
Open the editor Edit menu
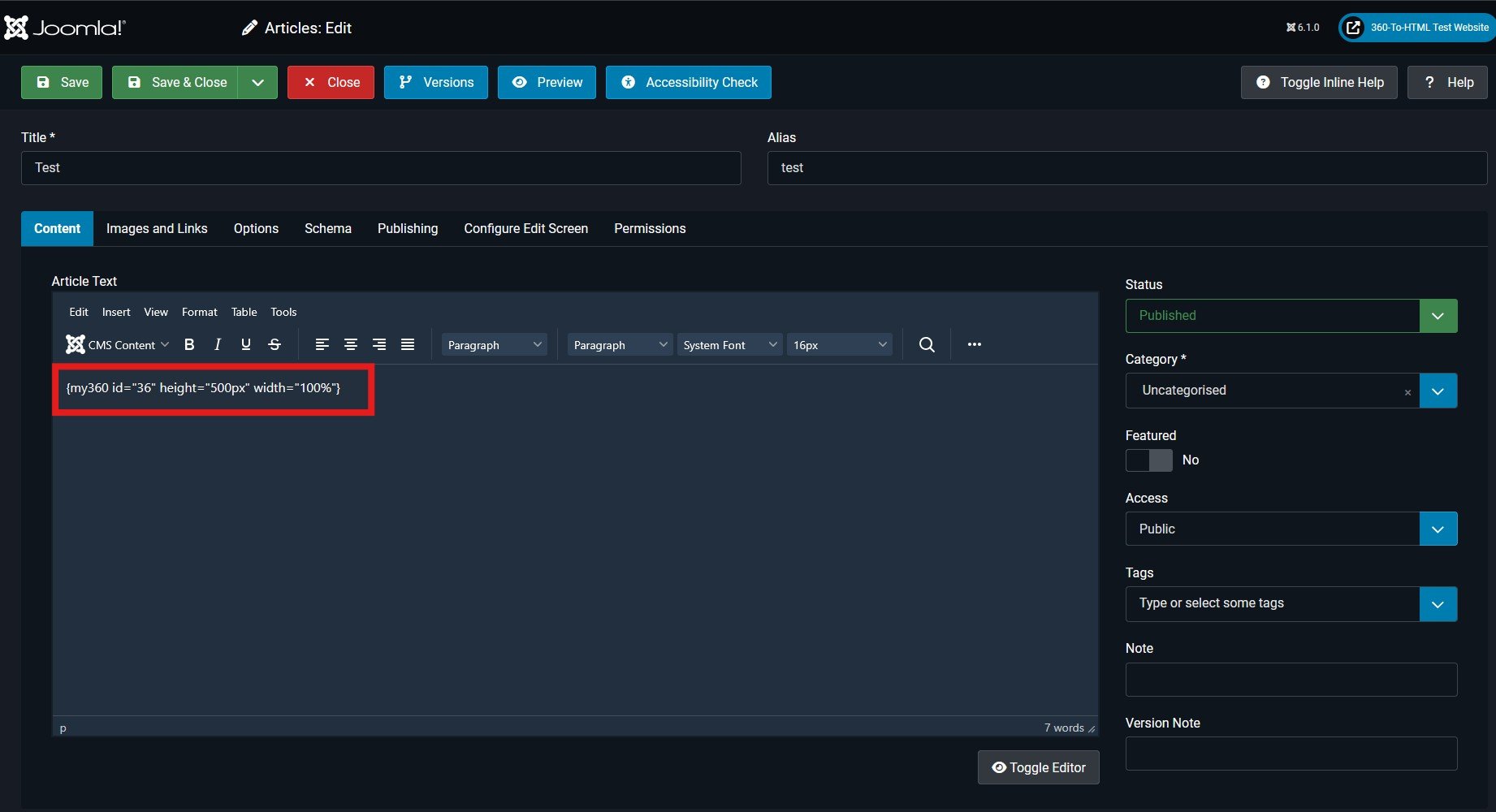pyautogui.click(x=79, y=312)
